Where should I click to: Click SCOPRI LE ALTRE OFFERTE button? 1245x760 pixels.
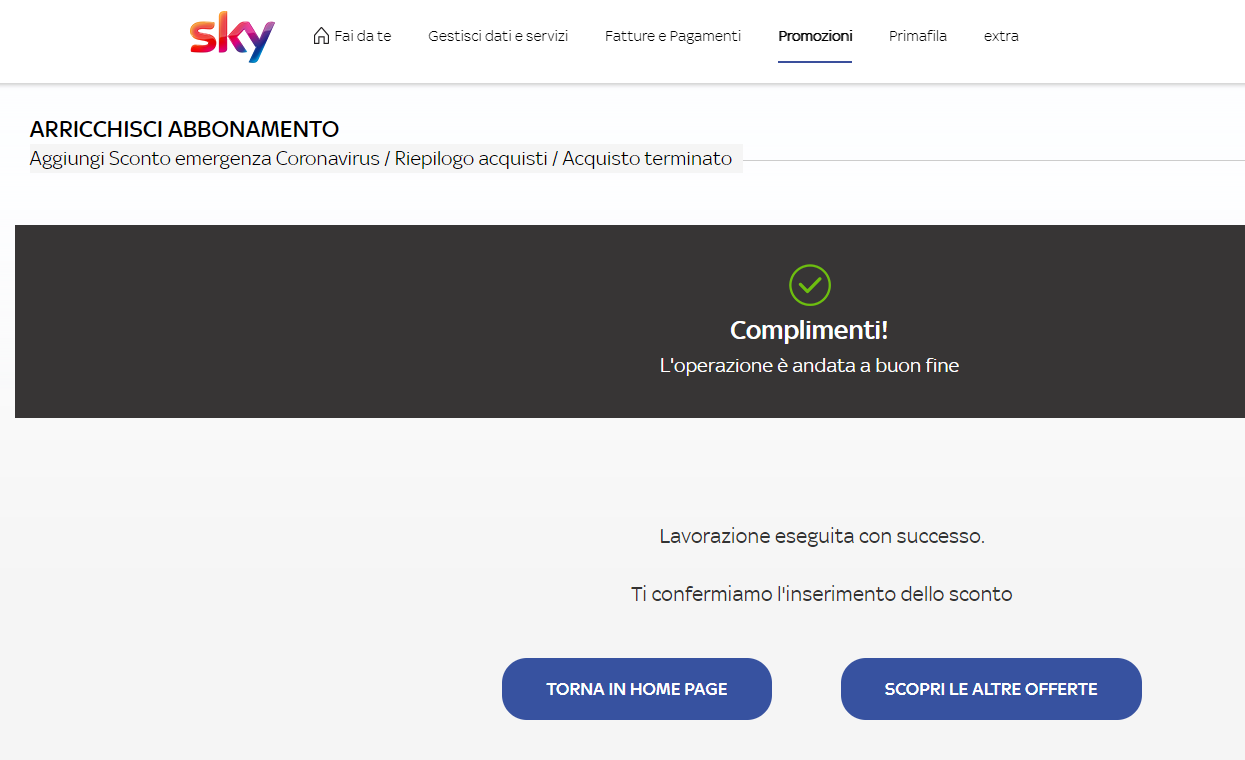[990, 689]
